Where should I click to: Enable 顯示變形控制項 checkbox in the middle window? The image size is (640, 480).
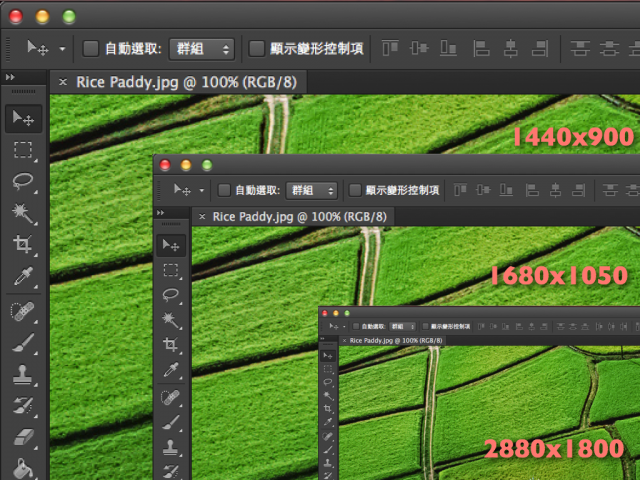click(355, 190)
